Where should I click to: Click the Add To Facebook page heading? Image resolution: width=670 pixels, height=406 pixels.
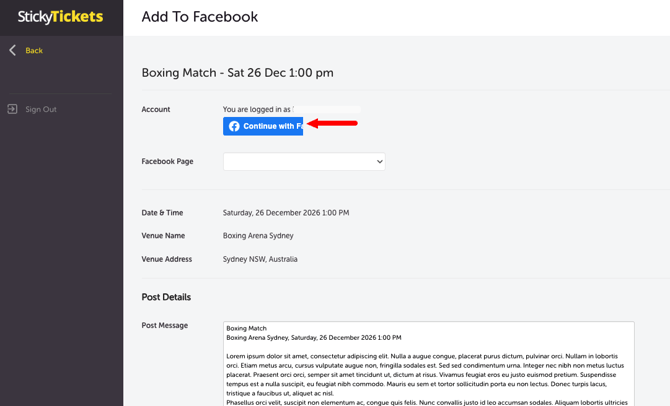click(x=199, y=17)
